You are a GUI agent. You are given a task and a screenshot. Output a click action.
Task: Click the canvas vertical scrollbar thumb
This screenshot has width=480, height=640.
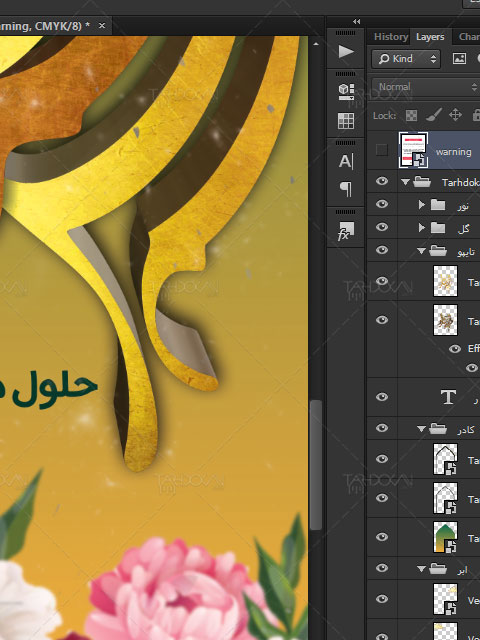(x=316, y=465)
